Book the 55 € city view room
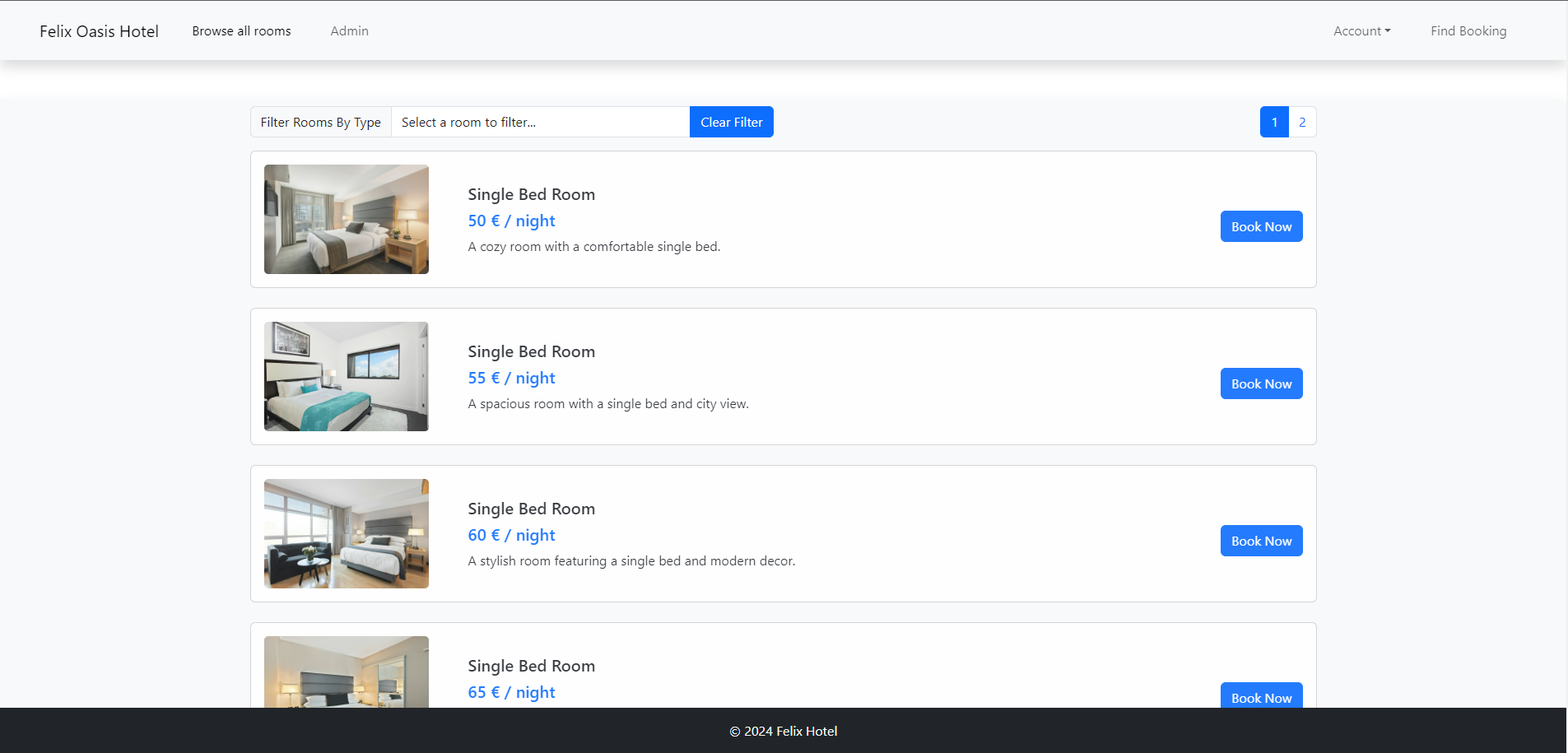This screenshot has height=753, width=1568. [1261, 383]
